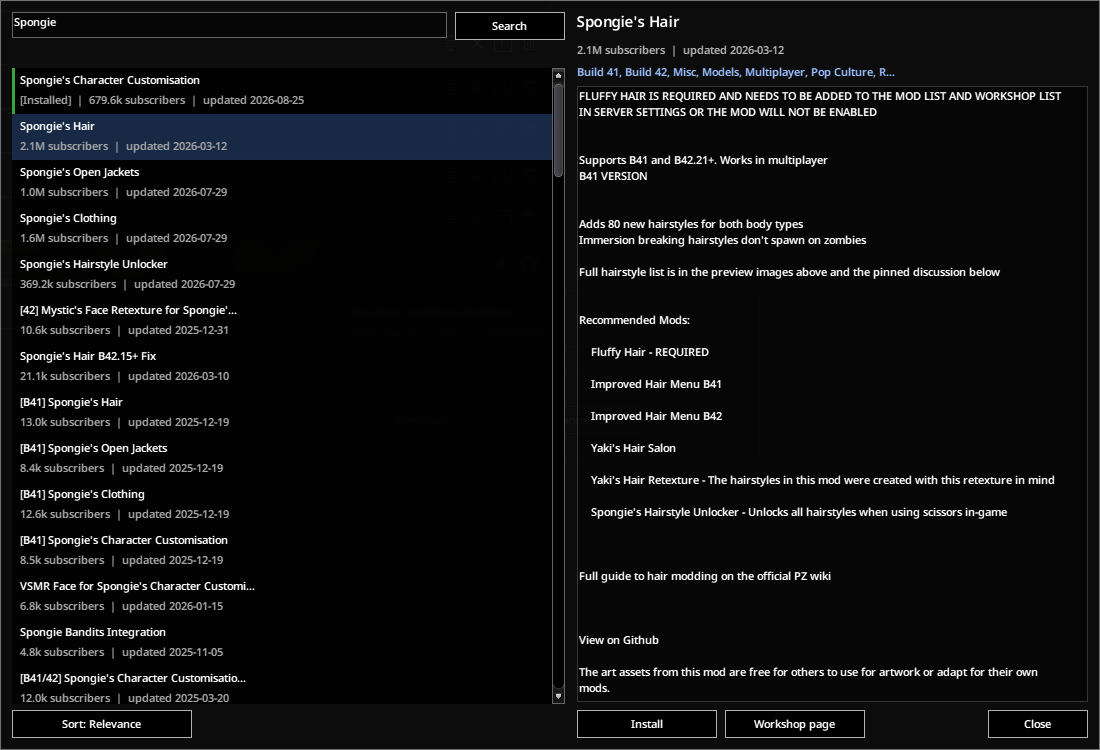Screen dimensions: 1100x750
Task: Click View on Github text
Action: tap(619, 640)
